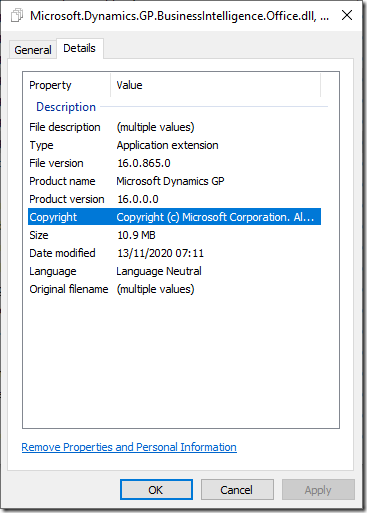Image resolution: width=367 pixels, height=513 pixels.
Task: Switch to the General tab
Action: (x=33, y=50)
